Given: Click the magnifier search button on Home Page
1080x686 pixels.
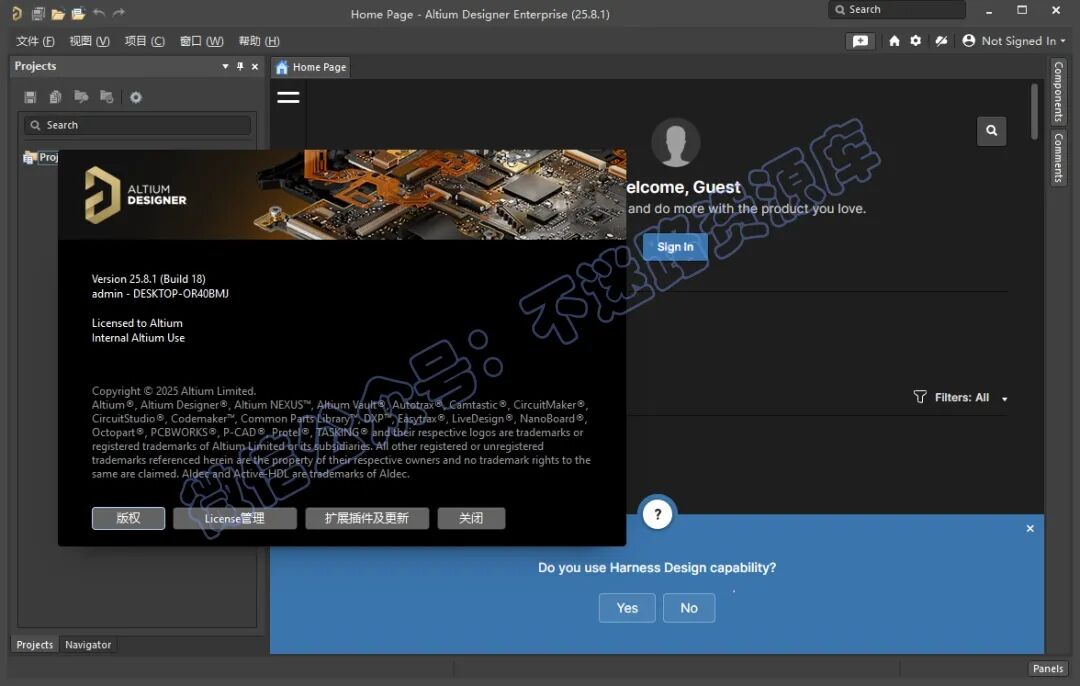Looking at the screenshot, I should (x=991, y=130).
